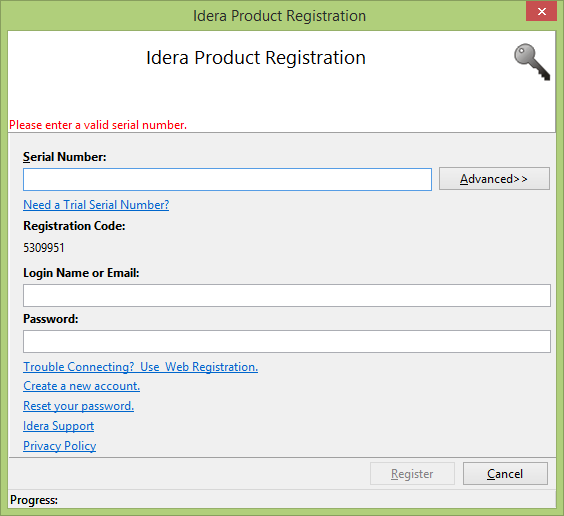
Task: Click into the Password field
Action: pos(287,341)
